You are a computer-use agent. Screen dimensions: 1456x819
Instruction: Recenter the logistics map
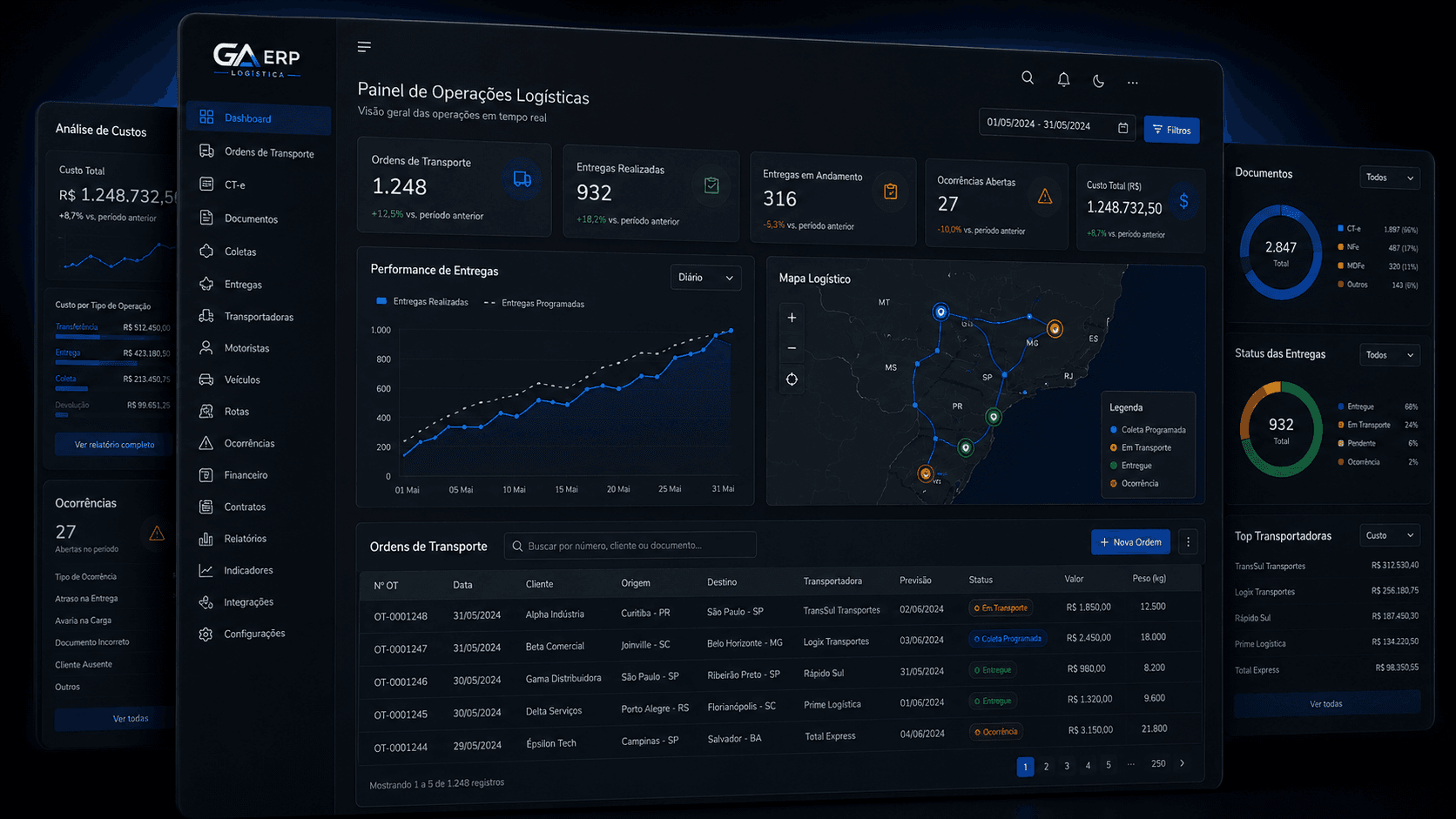[x=792, y=379]
